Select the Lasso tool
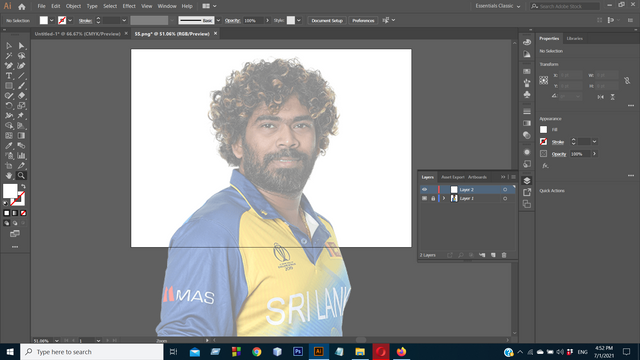 pyautogui.click(x=21, y=56)
